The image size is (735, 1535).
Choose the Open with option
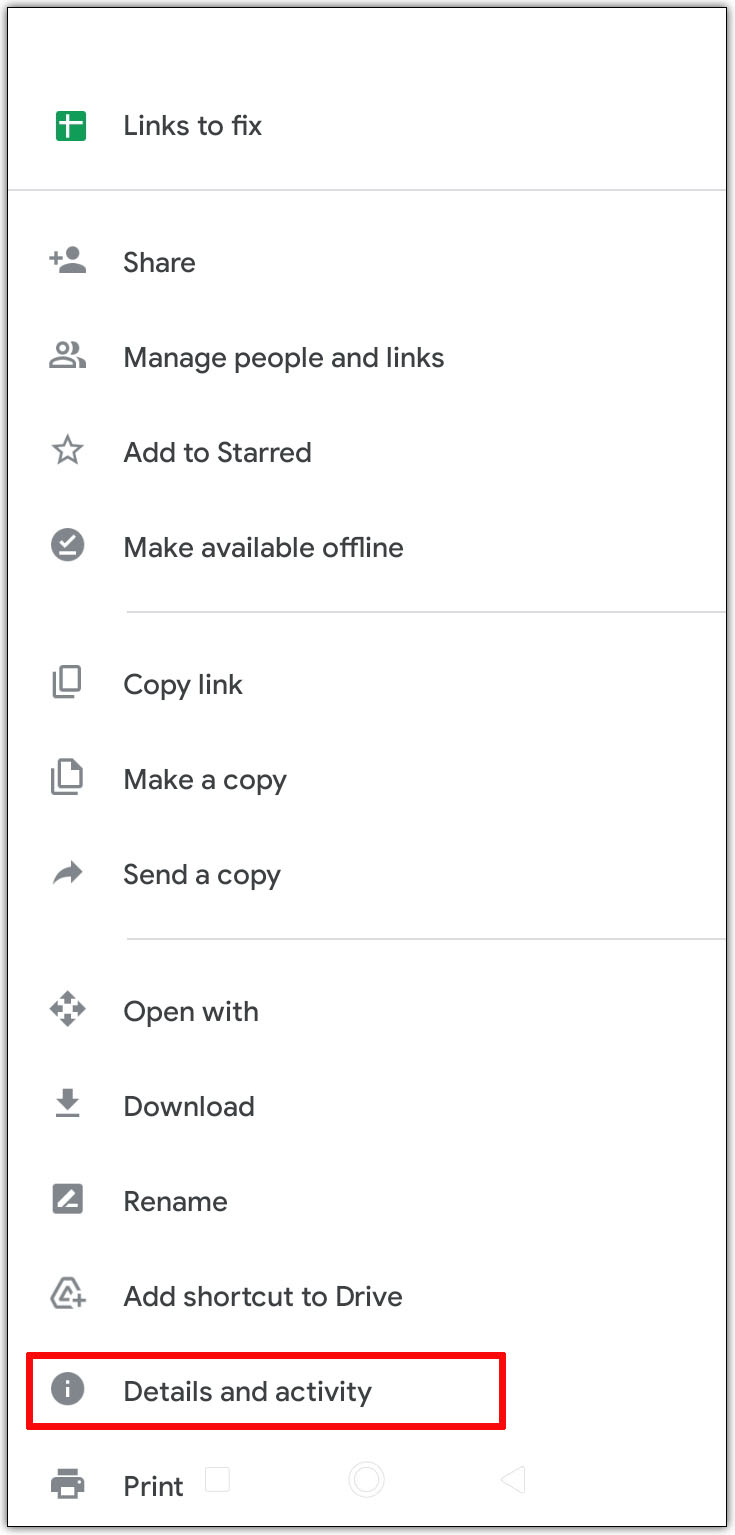click(x=191, y=1011)
